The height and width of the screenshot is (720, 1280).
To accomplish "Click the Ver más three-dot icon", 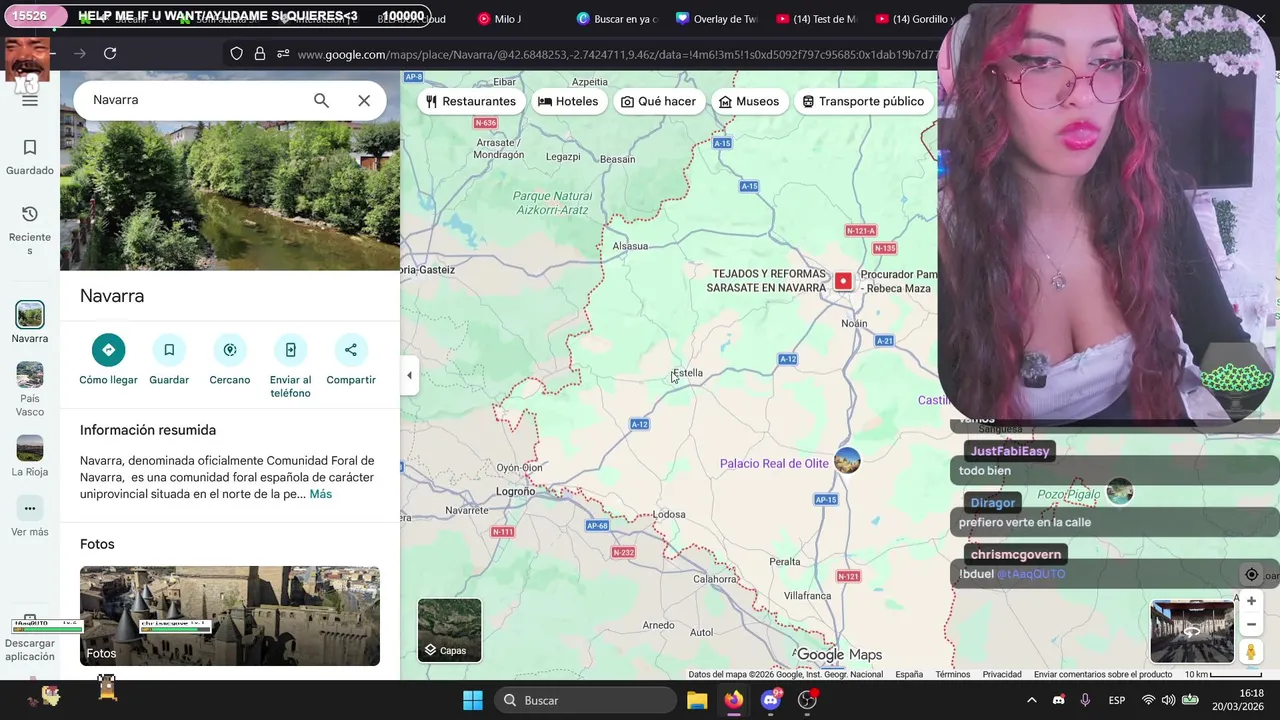I will tap(30, 508).
